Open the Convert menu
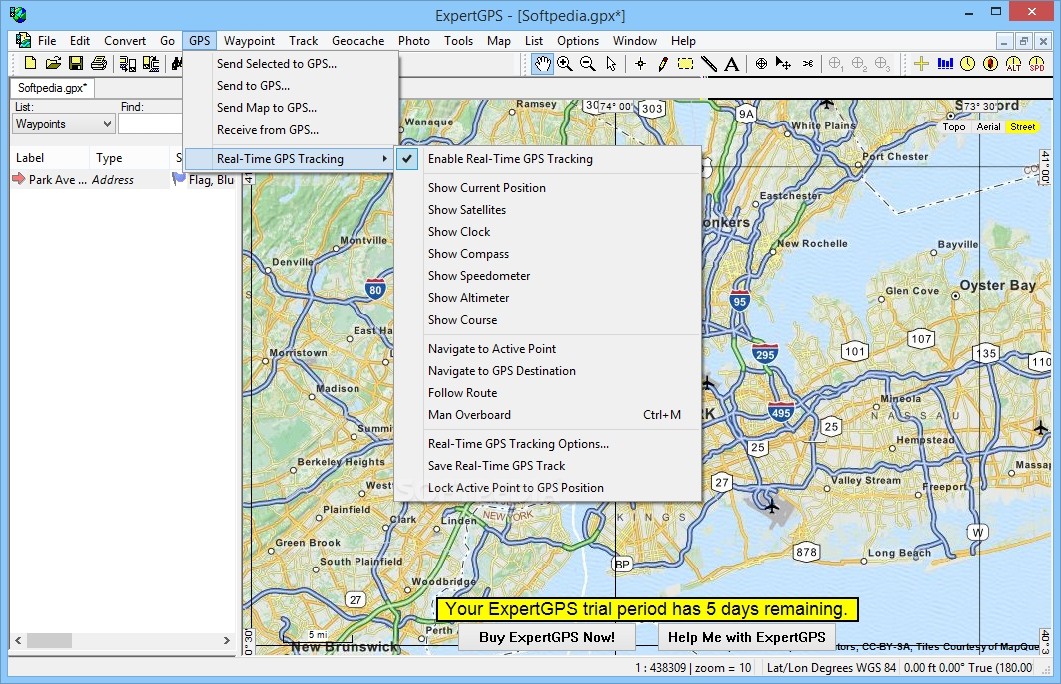This screenshot has height=684, width=1061. click(125, 41)
